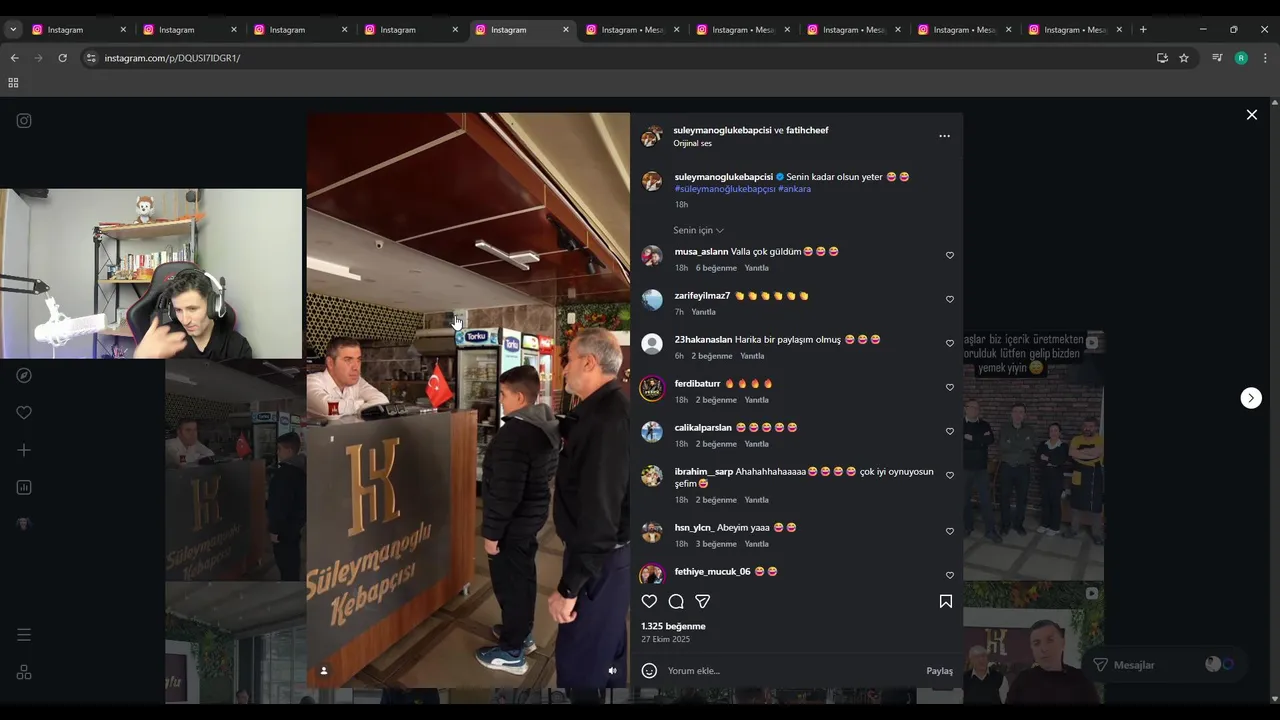Like musa_aslann's comment
Viewport: 1280px width, 720px height.
[950, 255]
